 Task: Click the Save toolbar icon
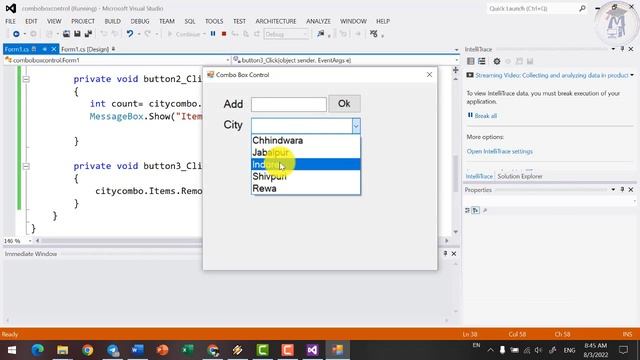tap(77, 34)
